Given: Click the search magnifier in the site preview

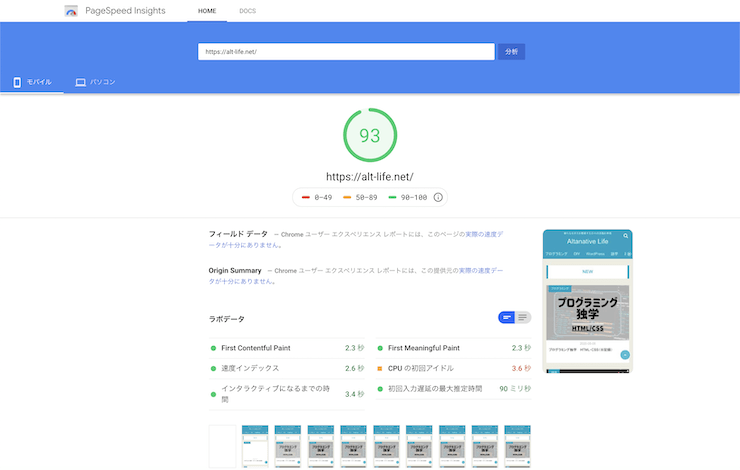Looking at the screenshot, I should pos(625,236).
